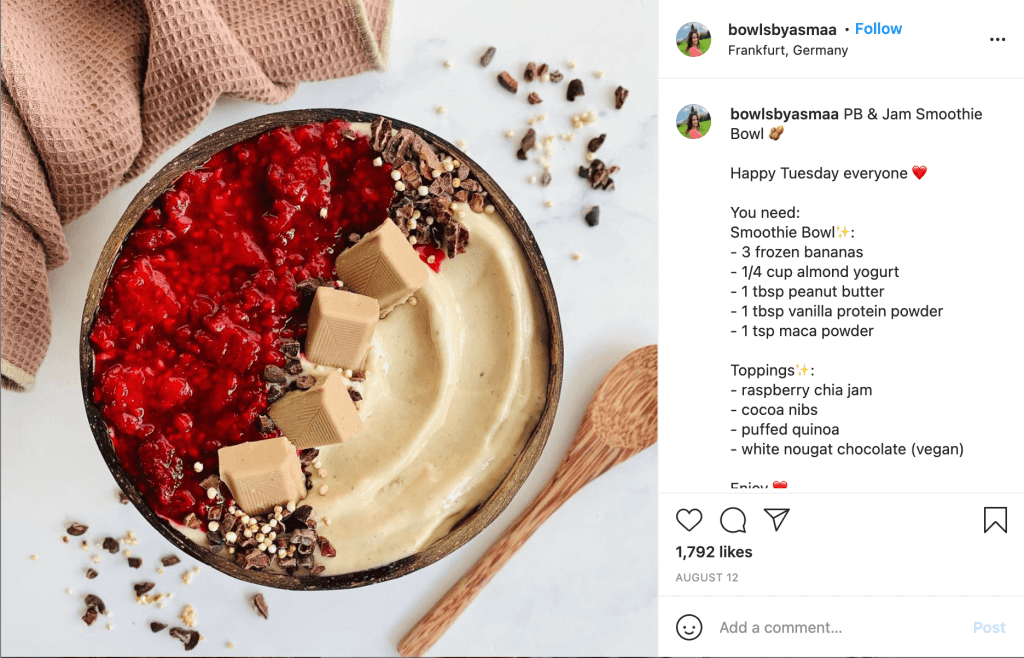Click the avatar beside the caption
Screen dimensions: 1024x658
(694, 121)
